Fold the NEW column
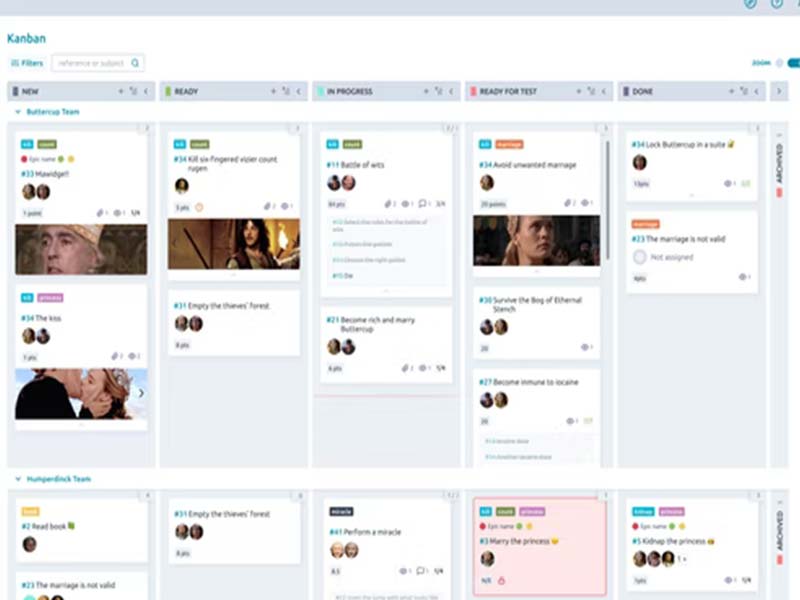The width and height of the screenshot is (800, 600). pos(146,91)
